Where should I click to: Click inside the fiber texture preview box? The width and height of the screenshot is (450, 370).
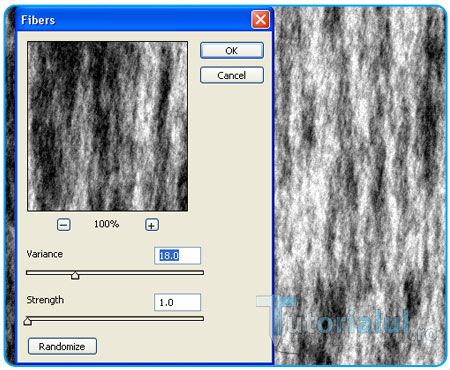click(x=107, y=126)
